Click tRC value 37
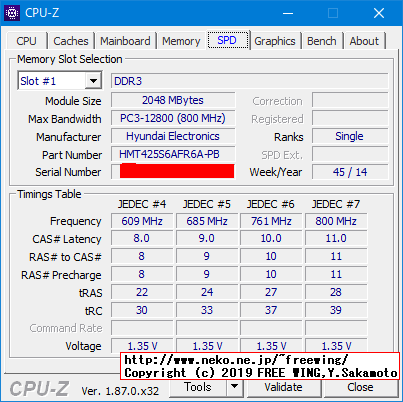Viewport: 403px width, 402px height. coord(271,310)
